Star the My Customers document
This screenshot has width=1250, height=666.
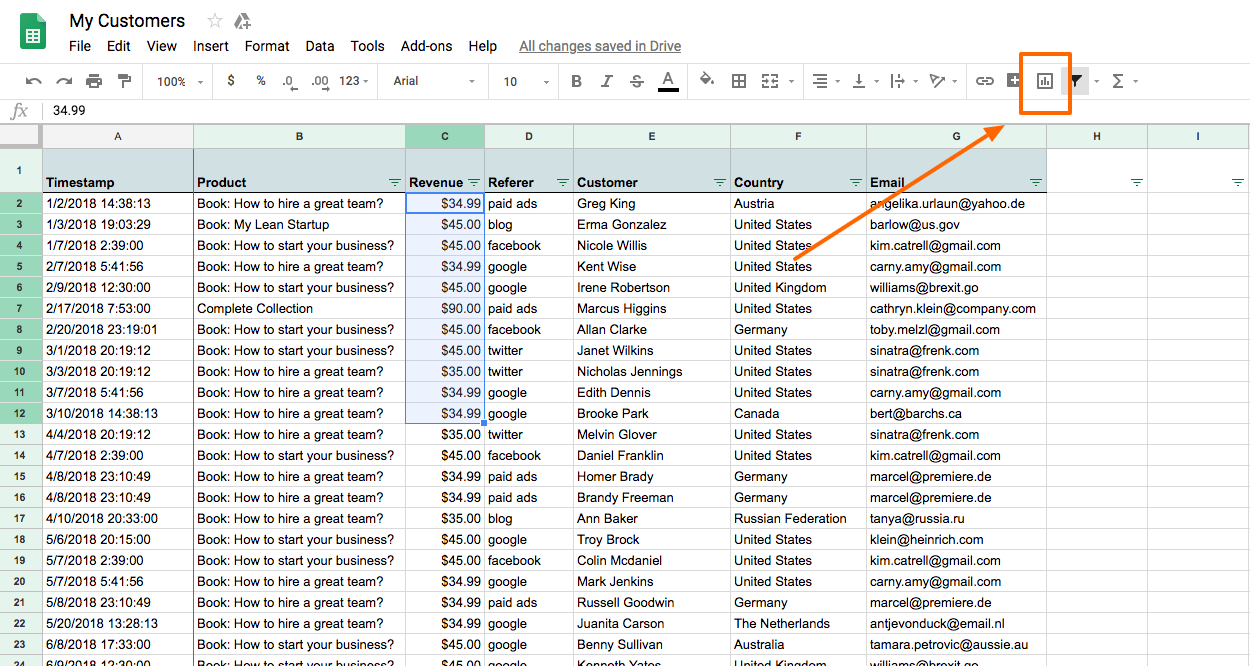tap(215, 21)
